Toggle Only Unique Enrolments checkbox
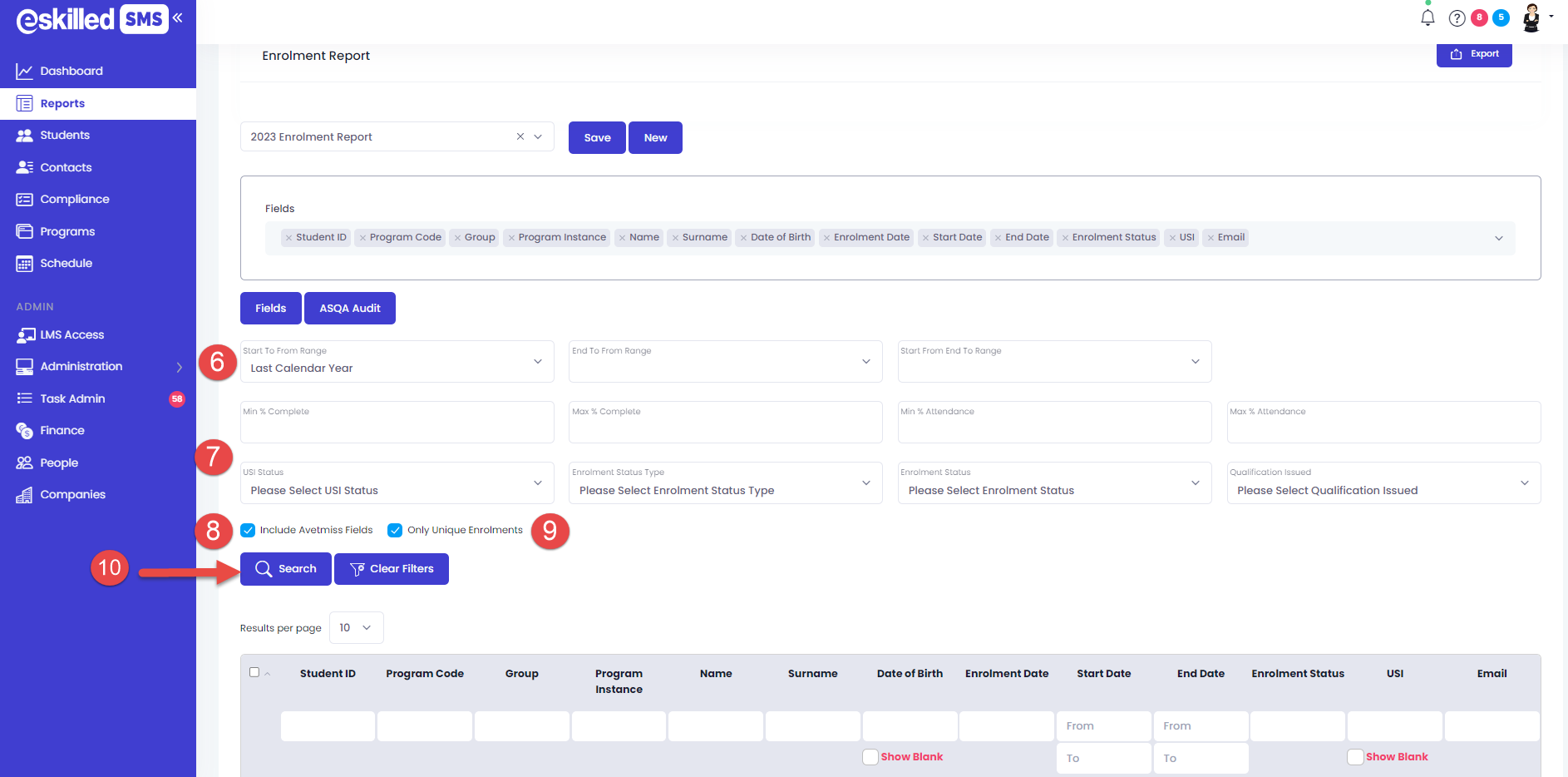Image resolution: width=1568 pixels, height=777 pixels. pyautogui.click(x=395, y=530)
